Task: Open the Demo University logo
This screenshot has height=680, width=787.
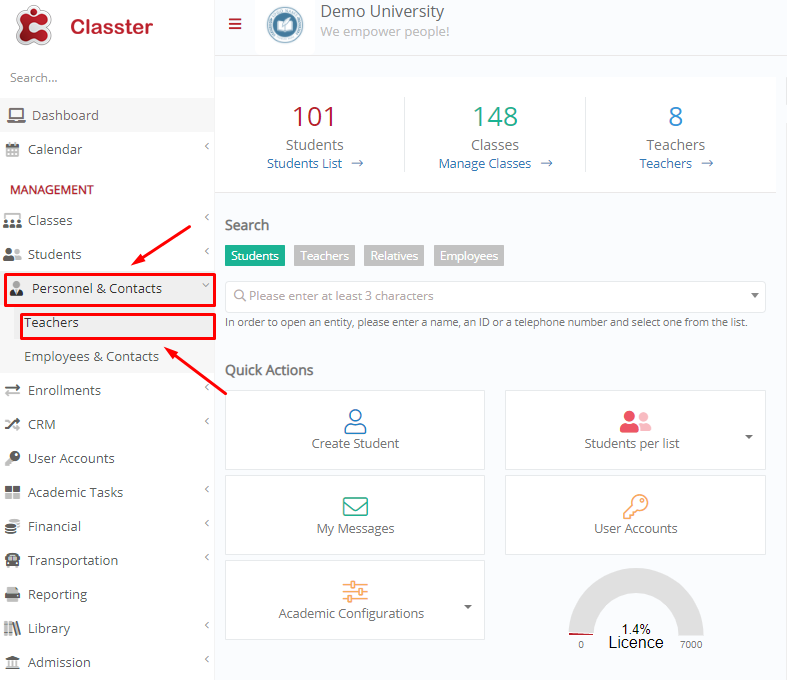Action: click(285, 25)
